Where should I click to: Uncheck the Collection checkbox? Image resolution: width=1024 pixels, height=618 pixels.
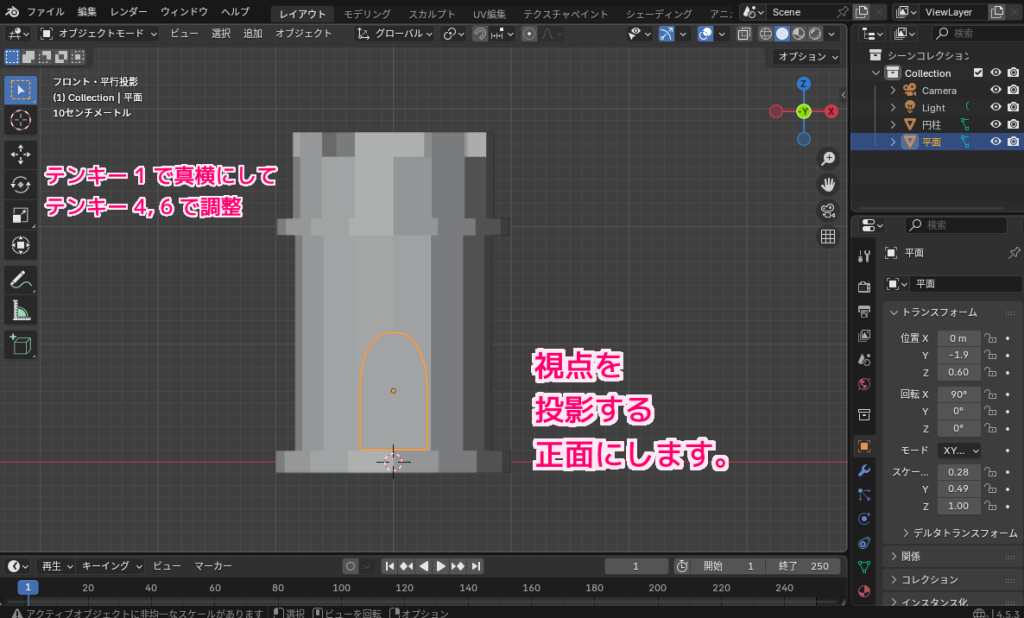(x=977, y=72)
